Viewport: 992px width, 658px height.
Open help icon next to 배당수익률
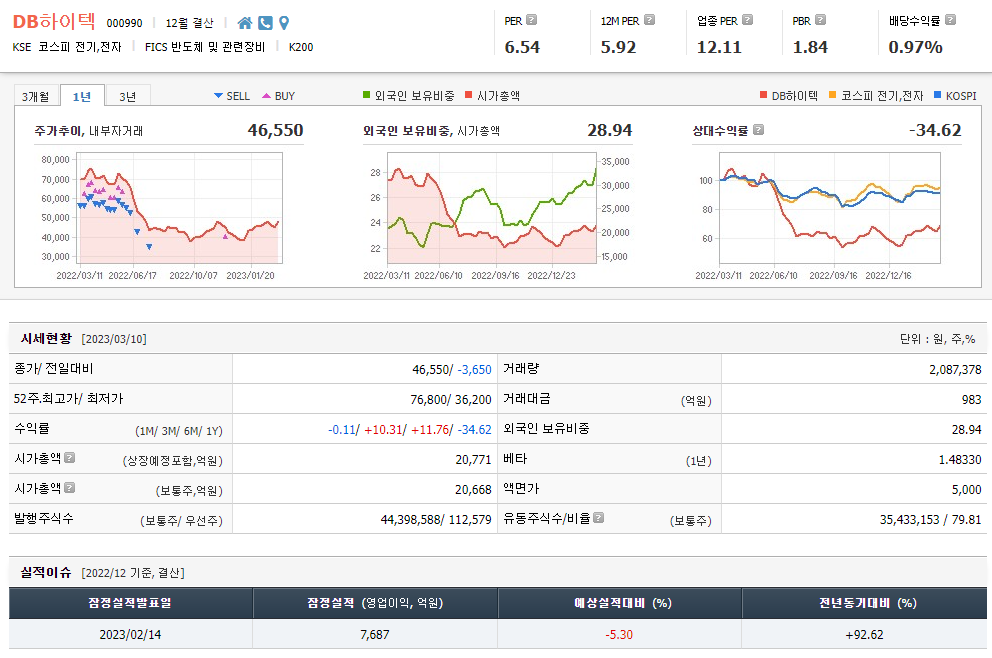pyautogui.click(x=950, y=20)
